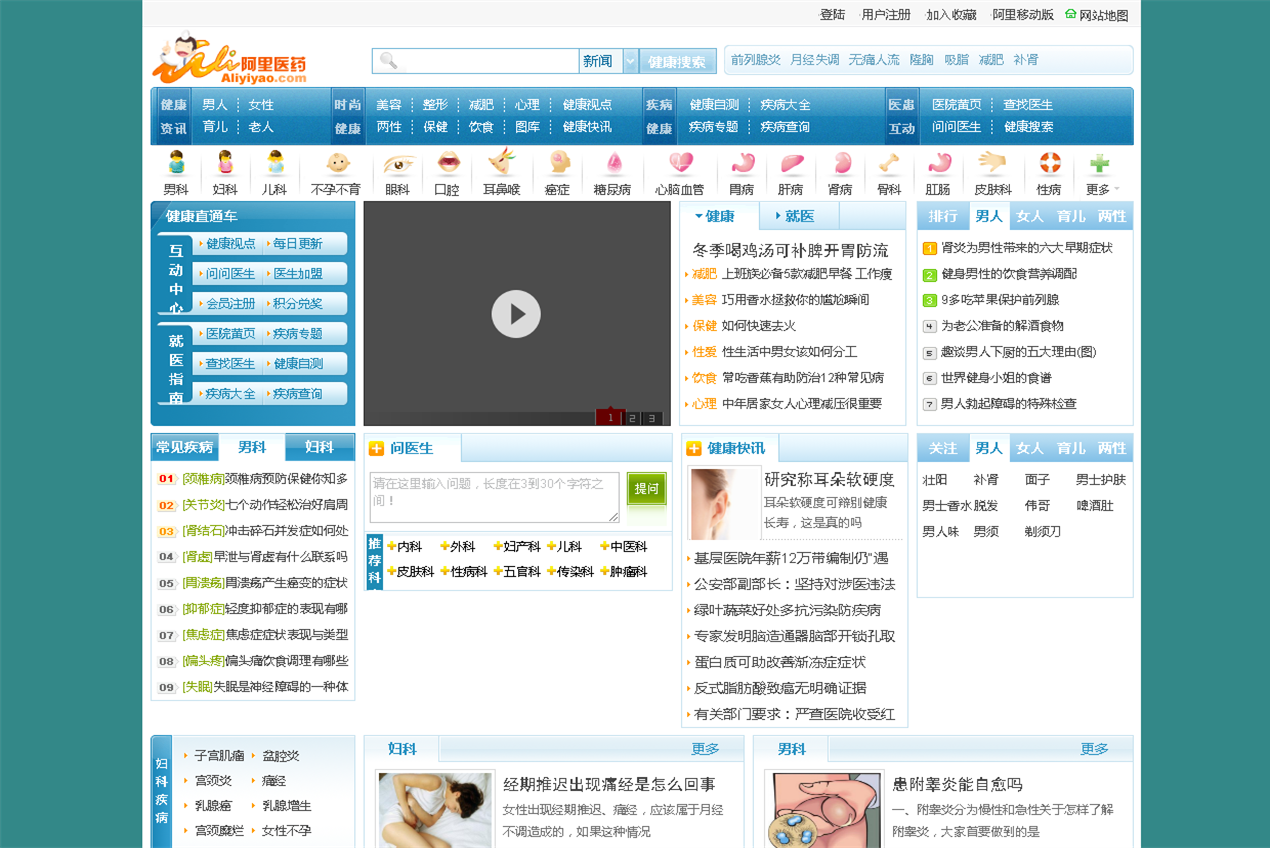The height and width of the screenshot is (848, 1270).
Task: Click 加入收藏 link at top
Action: tap(951, 15)
